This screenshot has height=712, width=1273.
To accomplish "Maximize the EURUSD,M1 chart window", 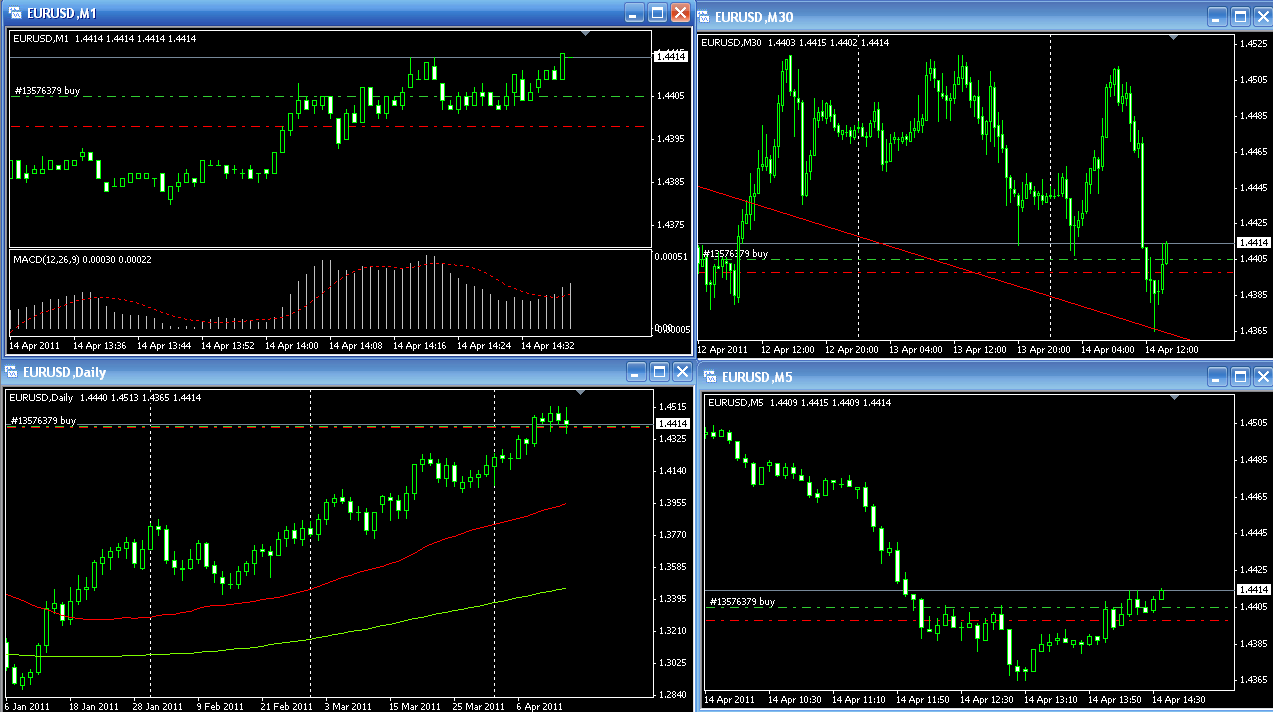I will pos(657,12).
